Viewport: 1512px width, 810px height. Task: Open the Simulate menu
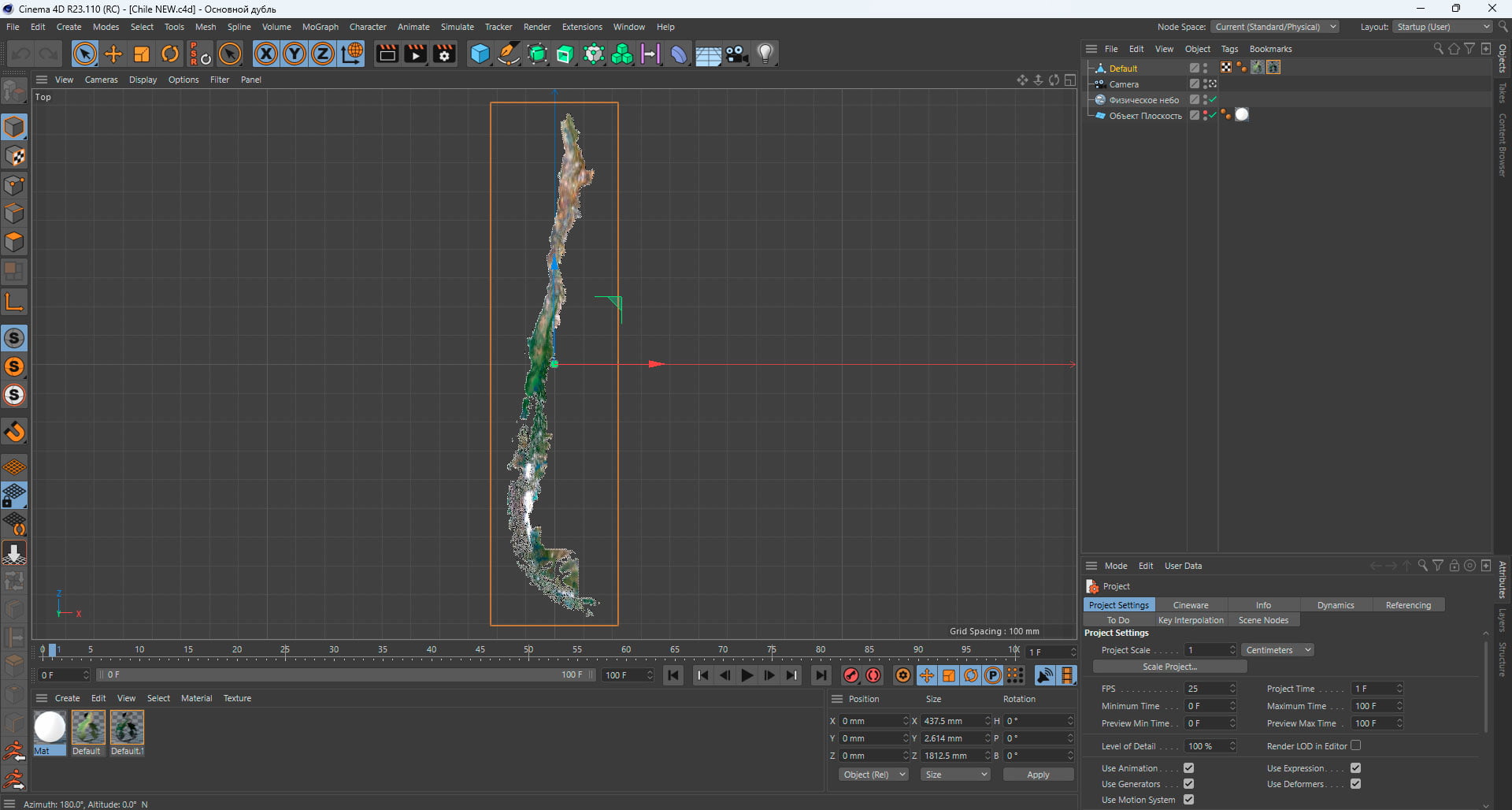[x=457, y=27]
